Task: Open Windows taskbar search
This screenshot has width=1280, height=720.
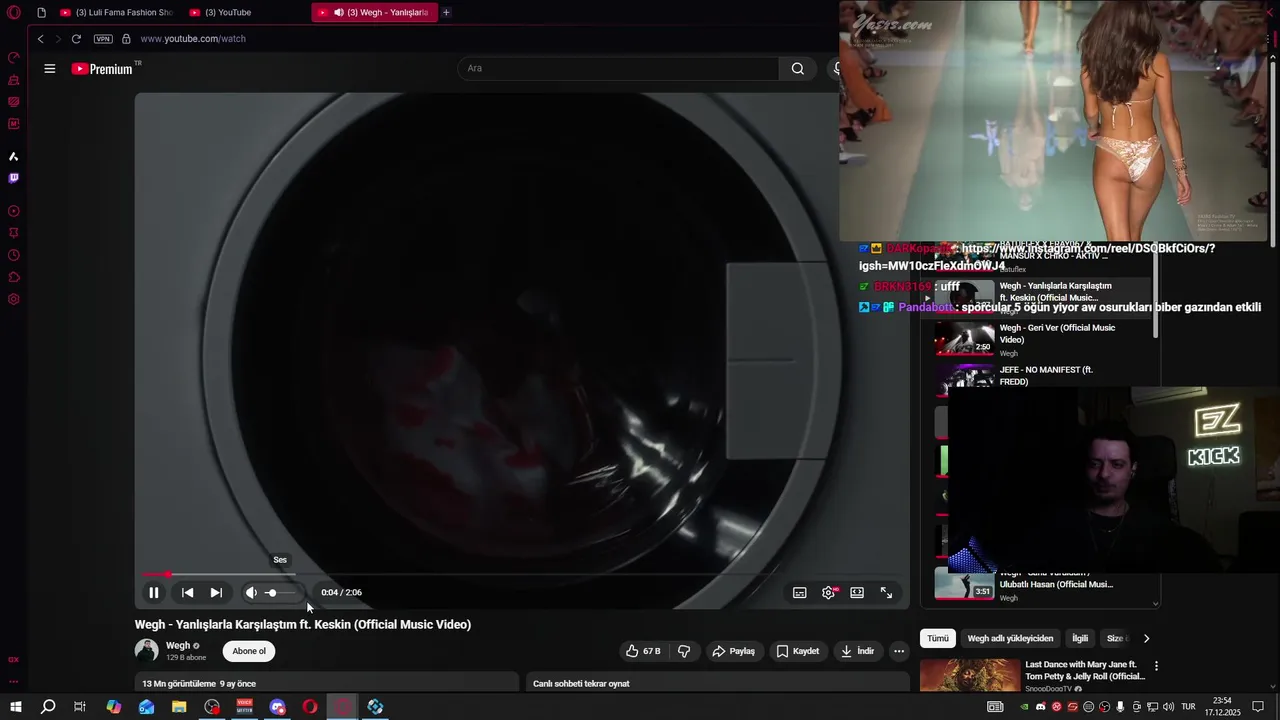Action: tap(48, 707)
